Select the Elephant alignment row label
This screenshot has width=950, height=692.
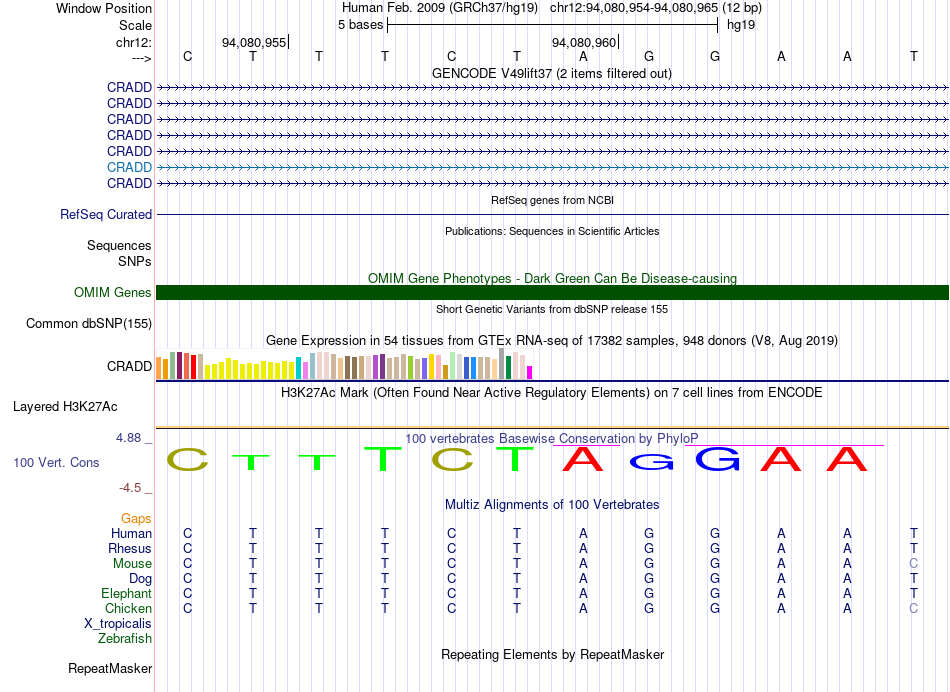[x=127, y=594]
